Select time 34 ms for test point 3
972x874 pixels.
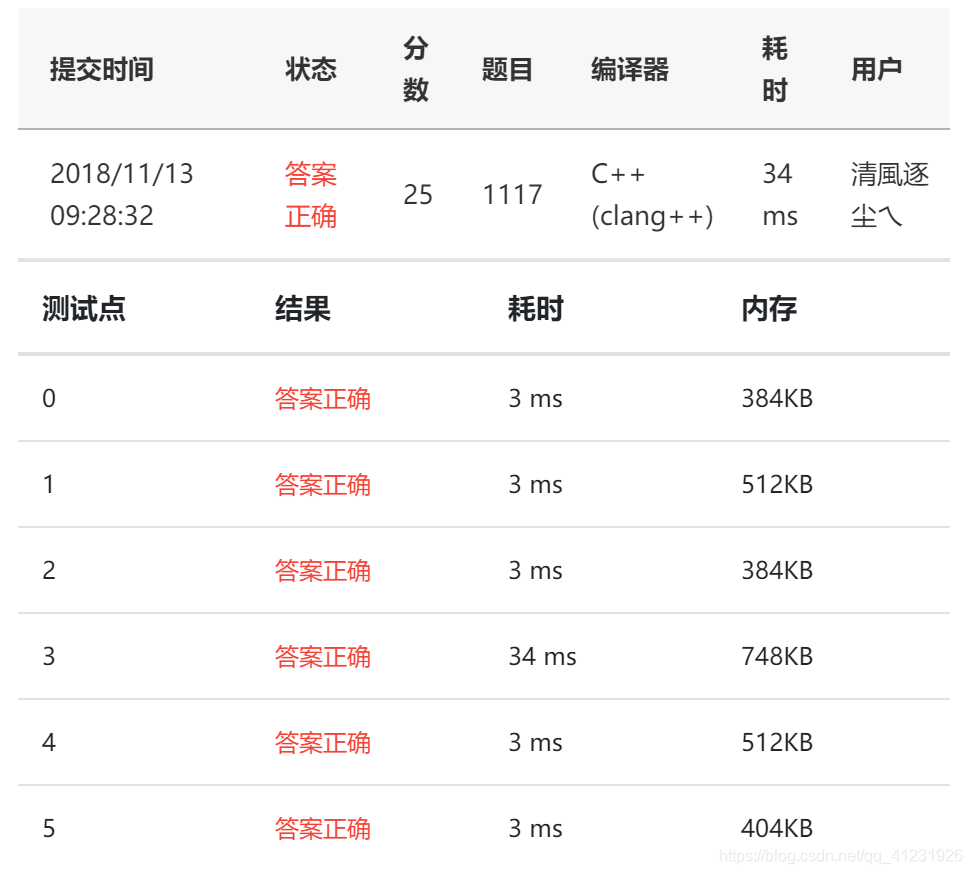(x=542, y=656)
